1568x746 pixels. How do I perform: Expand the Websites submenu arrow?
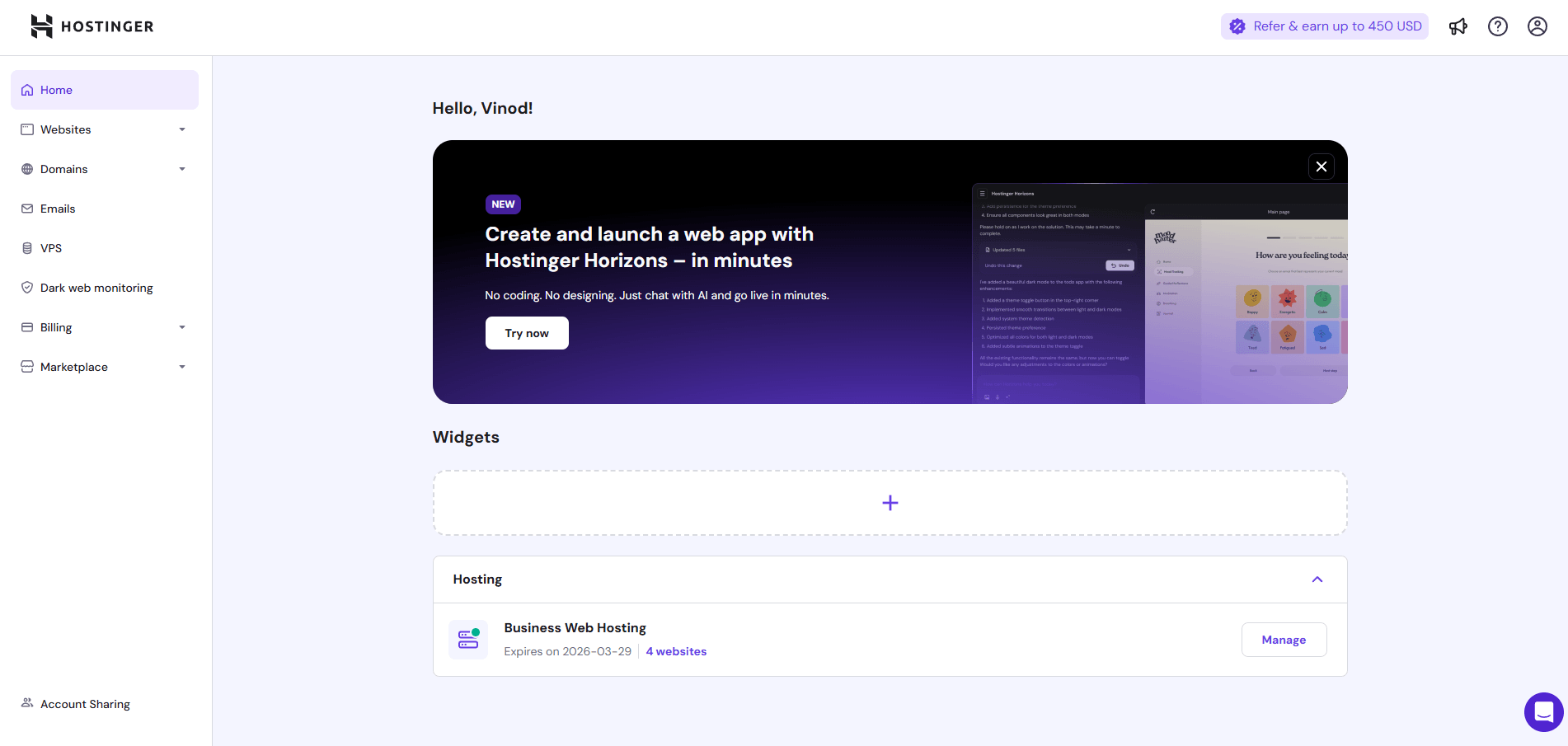tap(182, 129)
